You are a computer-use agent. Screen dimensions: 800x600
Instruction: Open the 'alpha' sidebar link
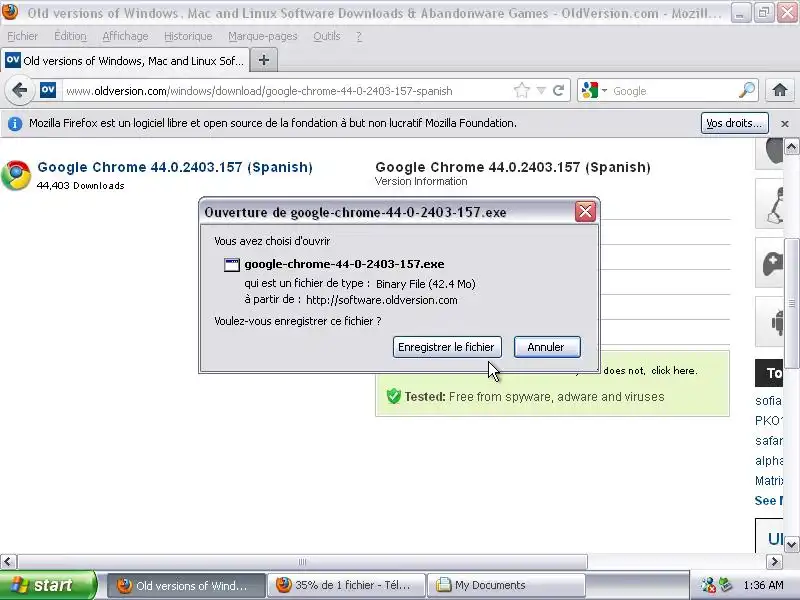pyautogui.click(x=768, y=460)
